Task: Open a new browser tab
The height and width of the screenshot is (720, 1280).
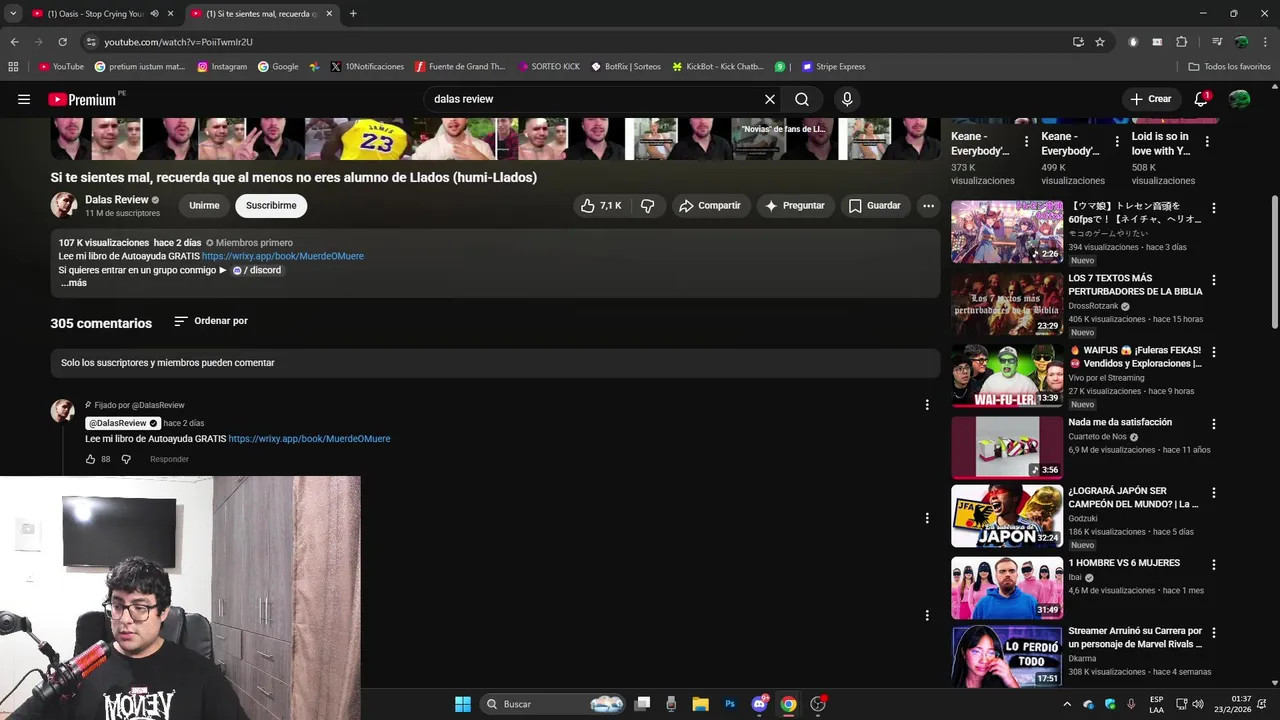Action: coord(353,14)
